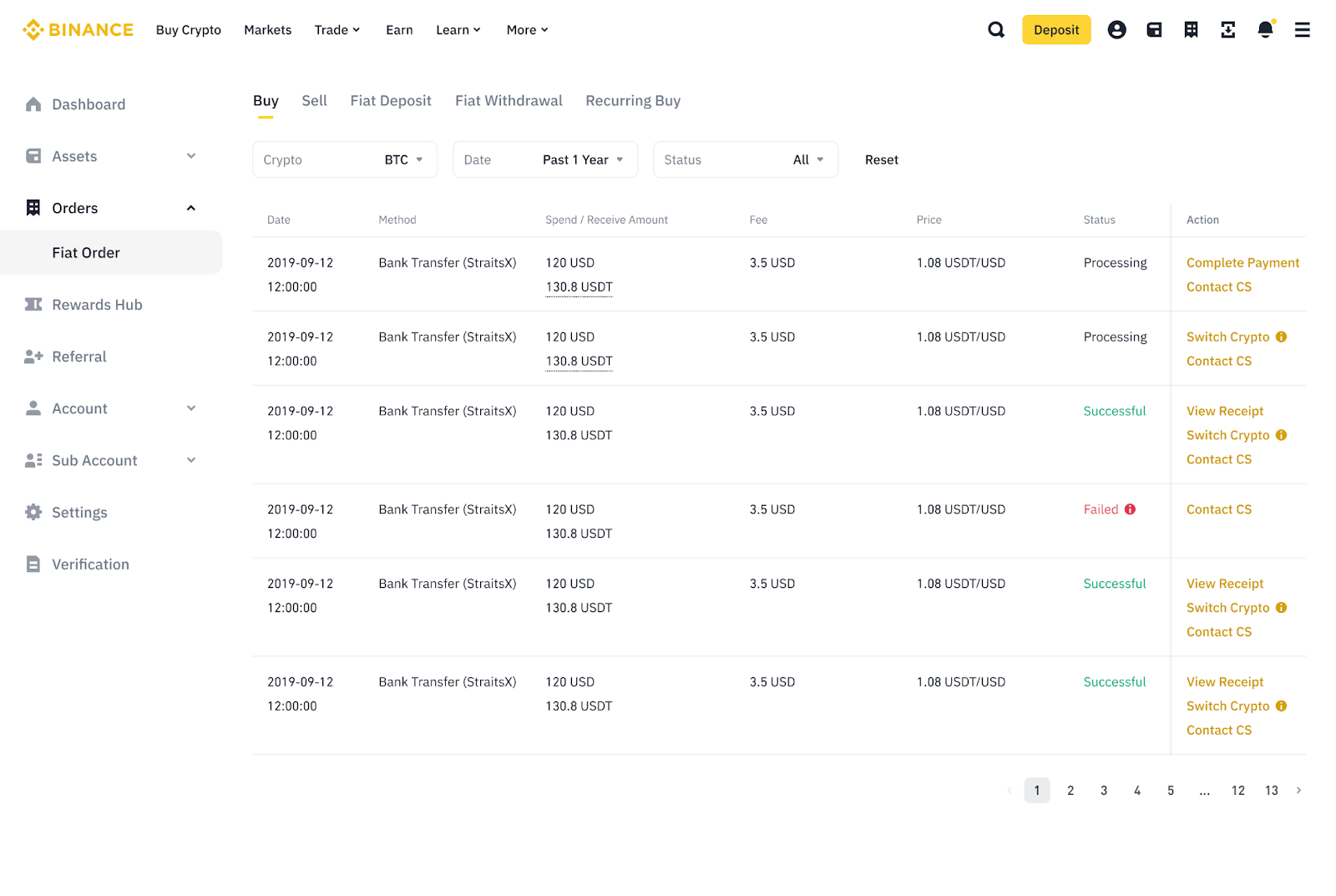Image resolution: width=1336 pixels, height=896 pixels.
Task: Click the Binance logo
Action: (x=78, y=30)
